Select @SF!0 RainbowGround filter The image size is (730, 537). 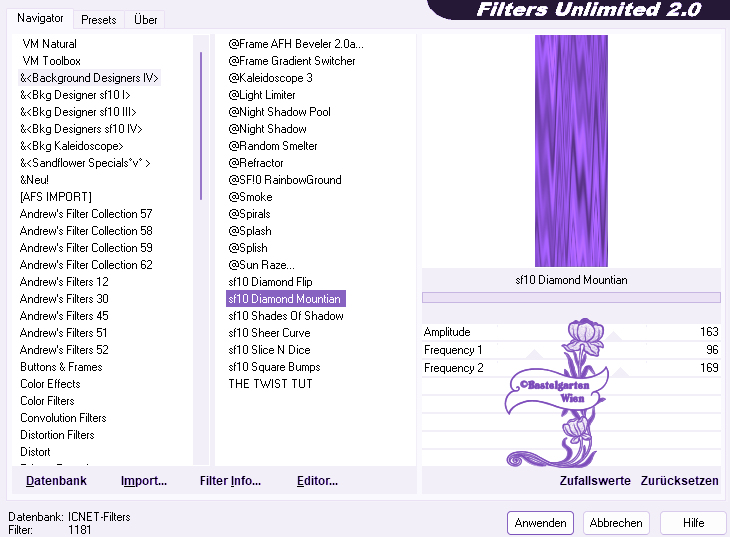[285, 180]
